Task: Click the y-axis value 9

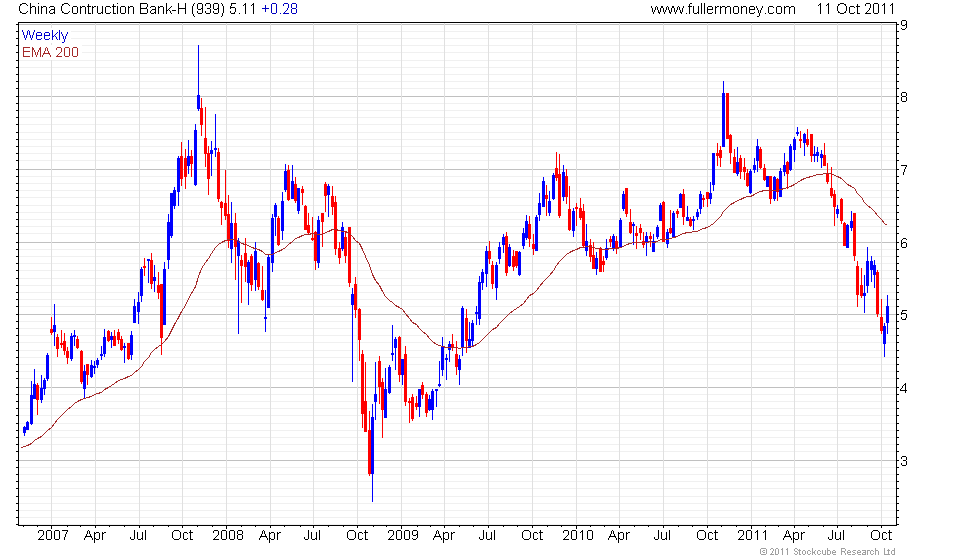Action: point(904,25)
